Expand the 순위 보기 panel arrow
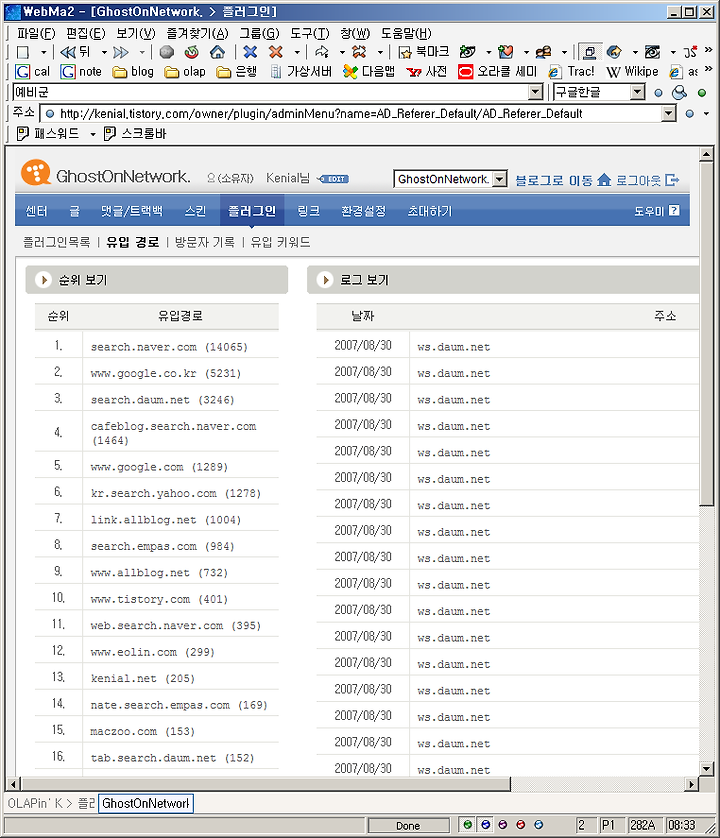 pyautogui.click(x=43, y=280)
